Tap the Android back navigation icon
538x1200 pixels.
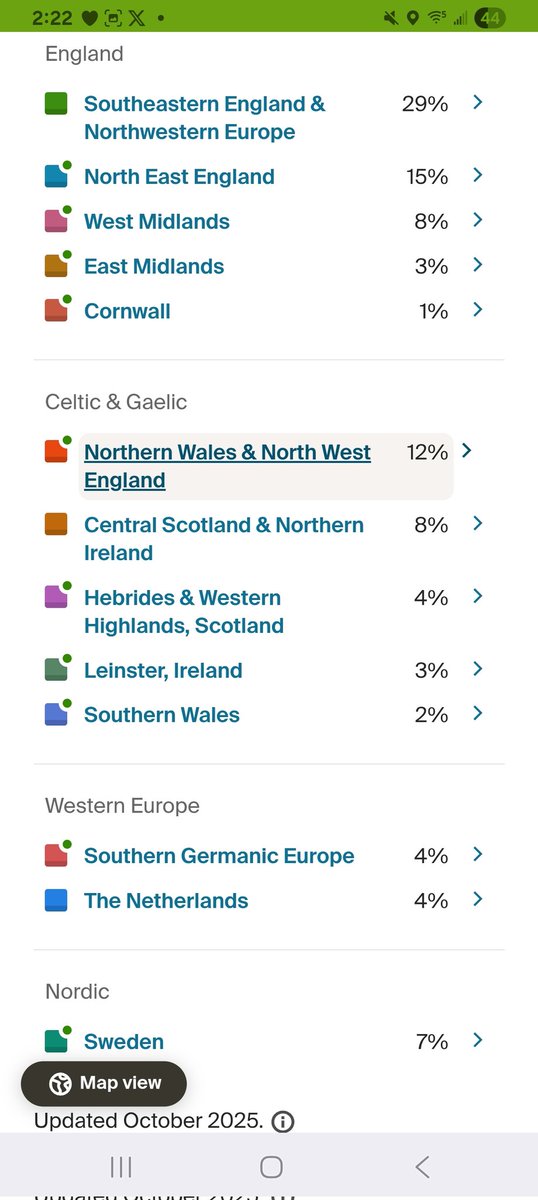422,1166
